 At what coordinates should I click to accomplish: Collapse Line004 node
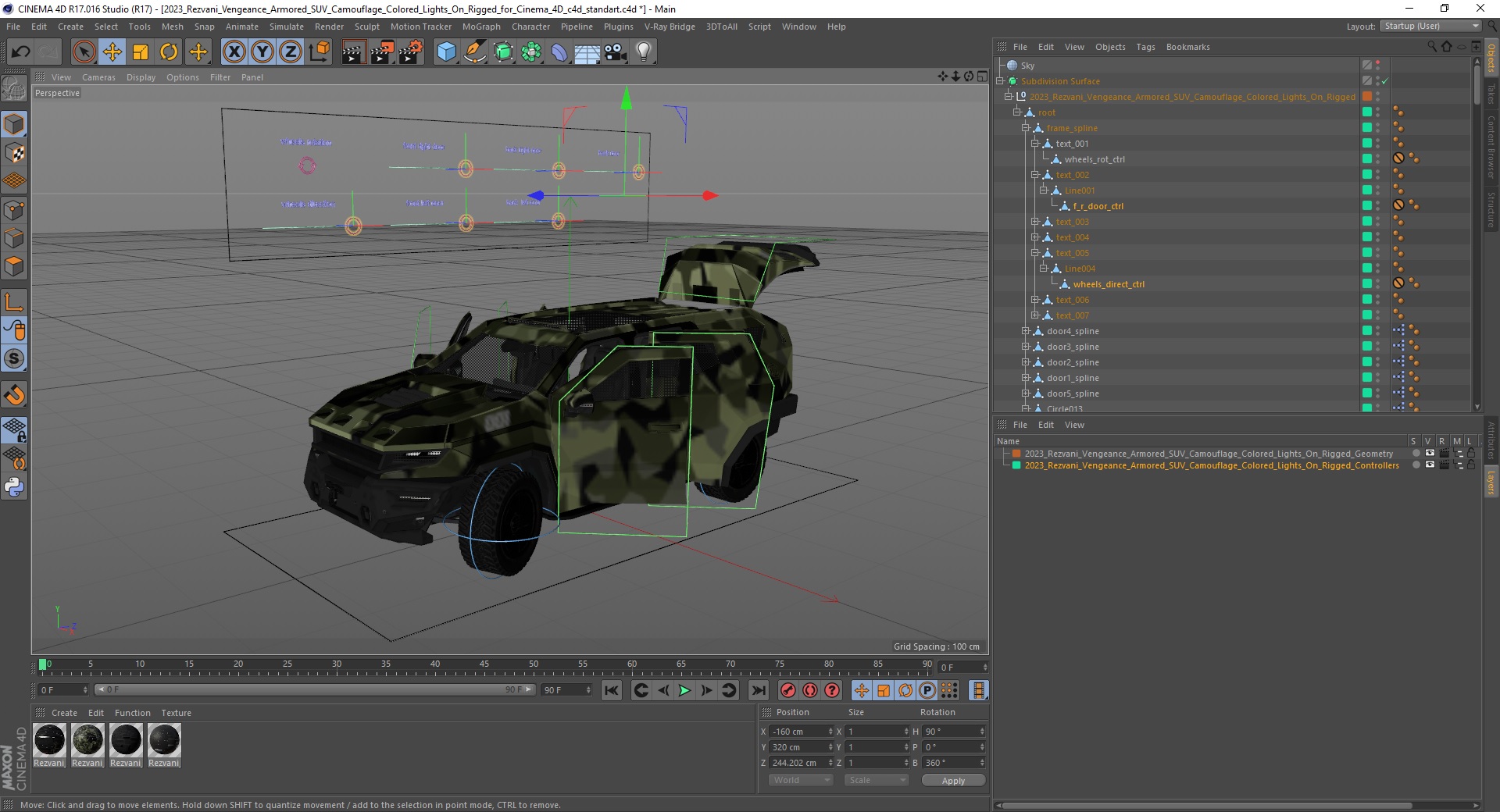(1043, 269)
